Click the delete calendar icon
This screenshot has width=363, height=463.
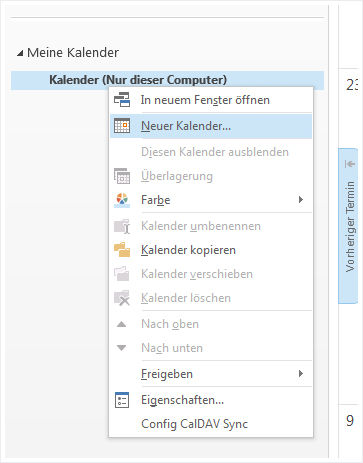pyautogui.click(x=122, y=298)
